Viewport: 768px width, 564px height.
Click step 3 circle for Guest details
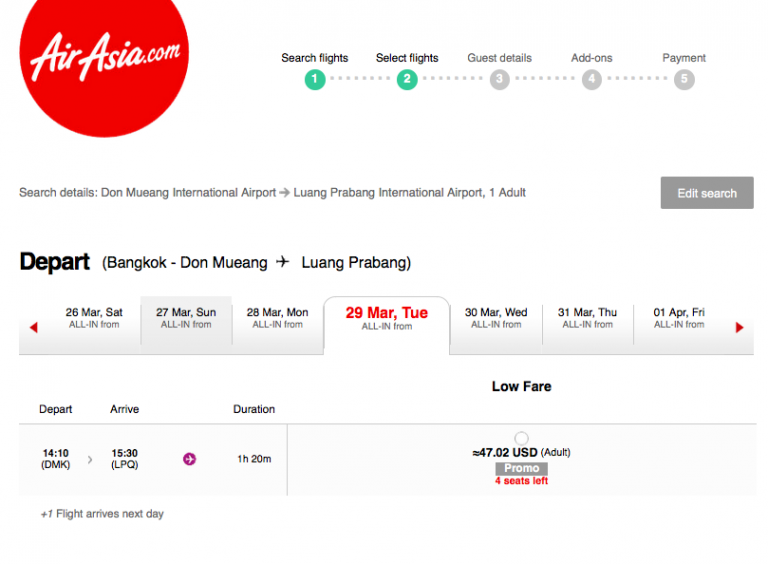pyautogui.click(x=500, y=79)
